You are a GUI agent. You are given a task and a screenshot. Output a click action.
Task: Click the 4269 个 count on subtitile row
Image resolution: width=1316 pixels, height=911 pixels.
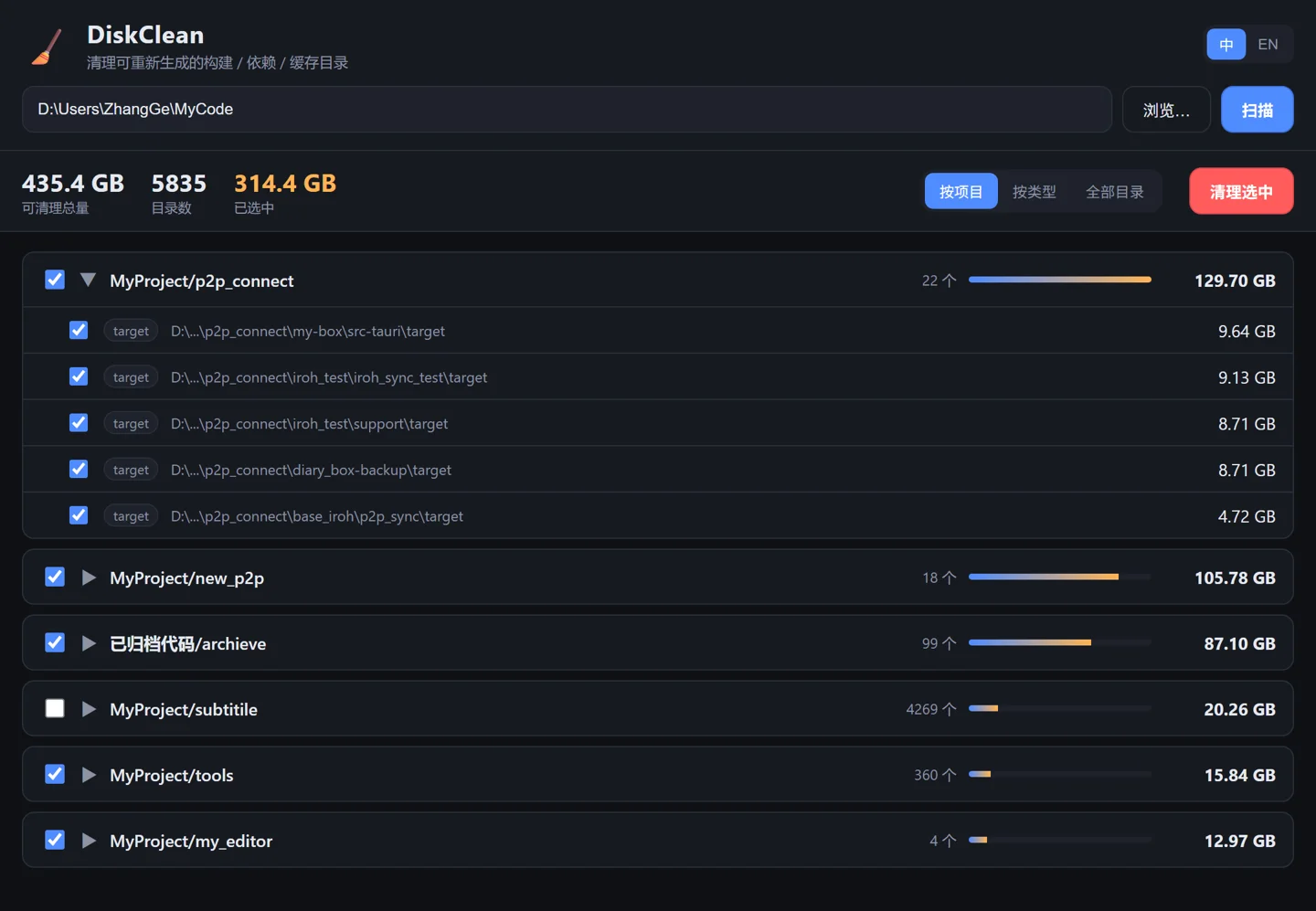(x=931, y=709)
